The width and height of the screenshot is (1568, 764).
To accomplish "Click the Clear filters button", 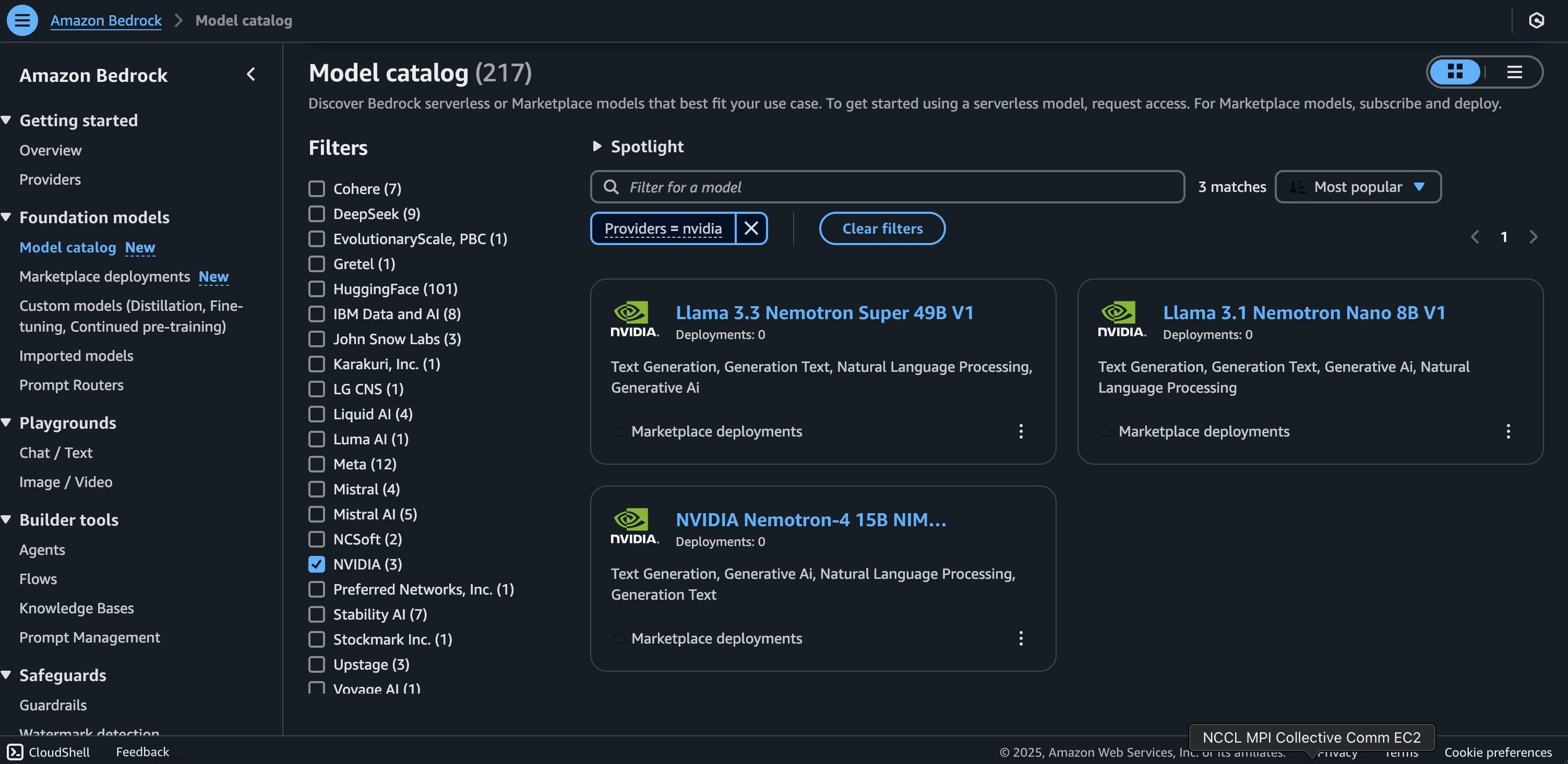I will point(882,228).
